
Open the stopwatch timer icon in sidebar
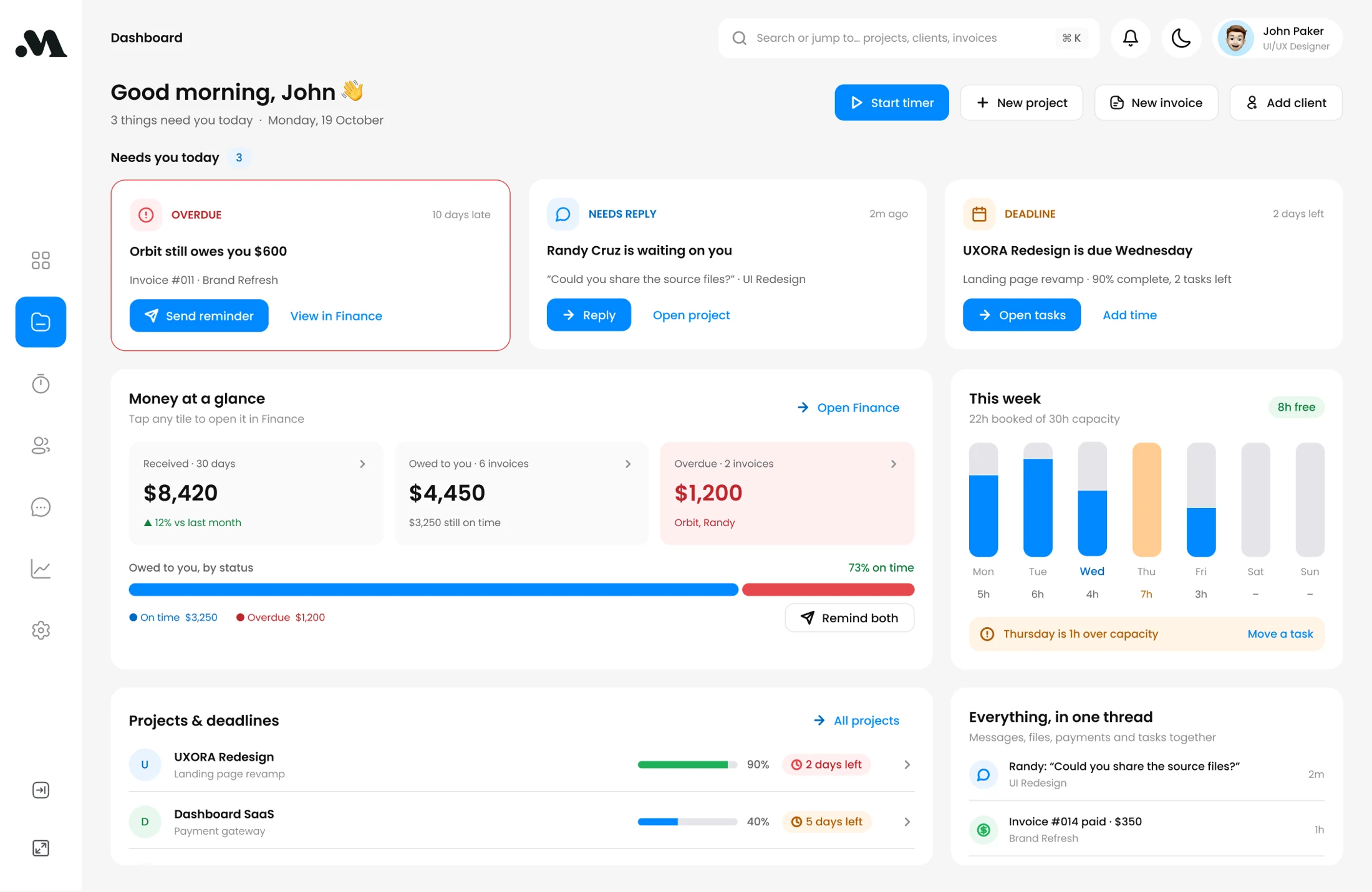(41, 383)
